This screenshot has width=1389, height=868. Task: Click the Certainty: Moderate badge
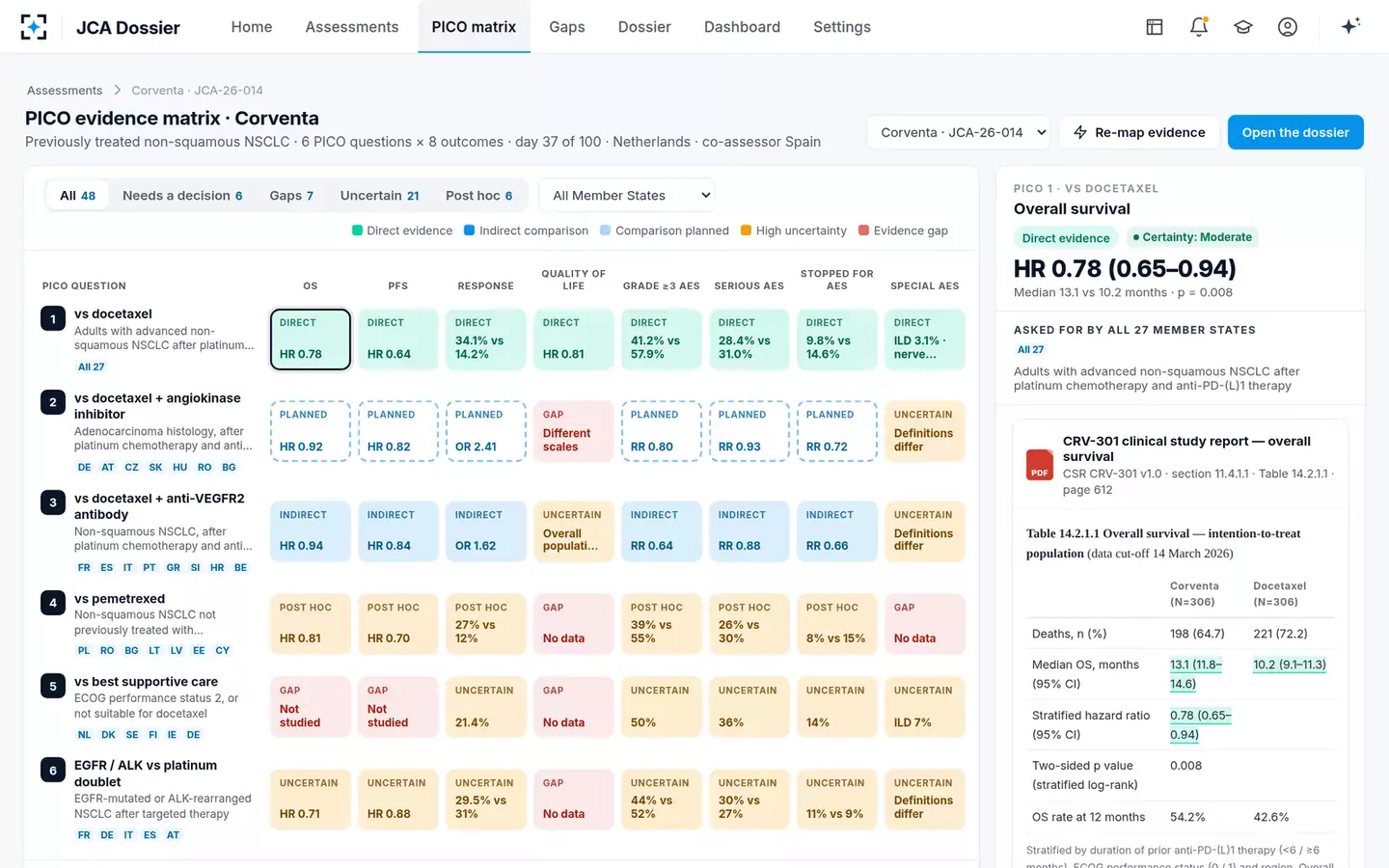pyautogui.click(x=1192, y=237)
